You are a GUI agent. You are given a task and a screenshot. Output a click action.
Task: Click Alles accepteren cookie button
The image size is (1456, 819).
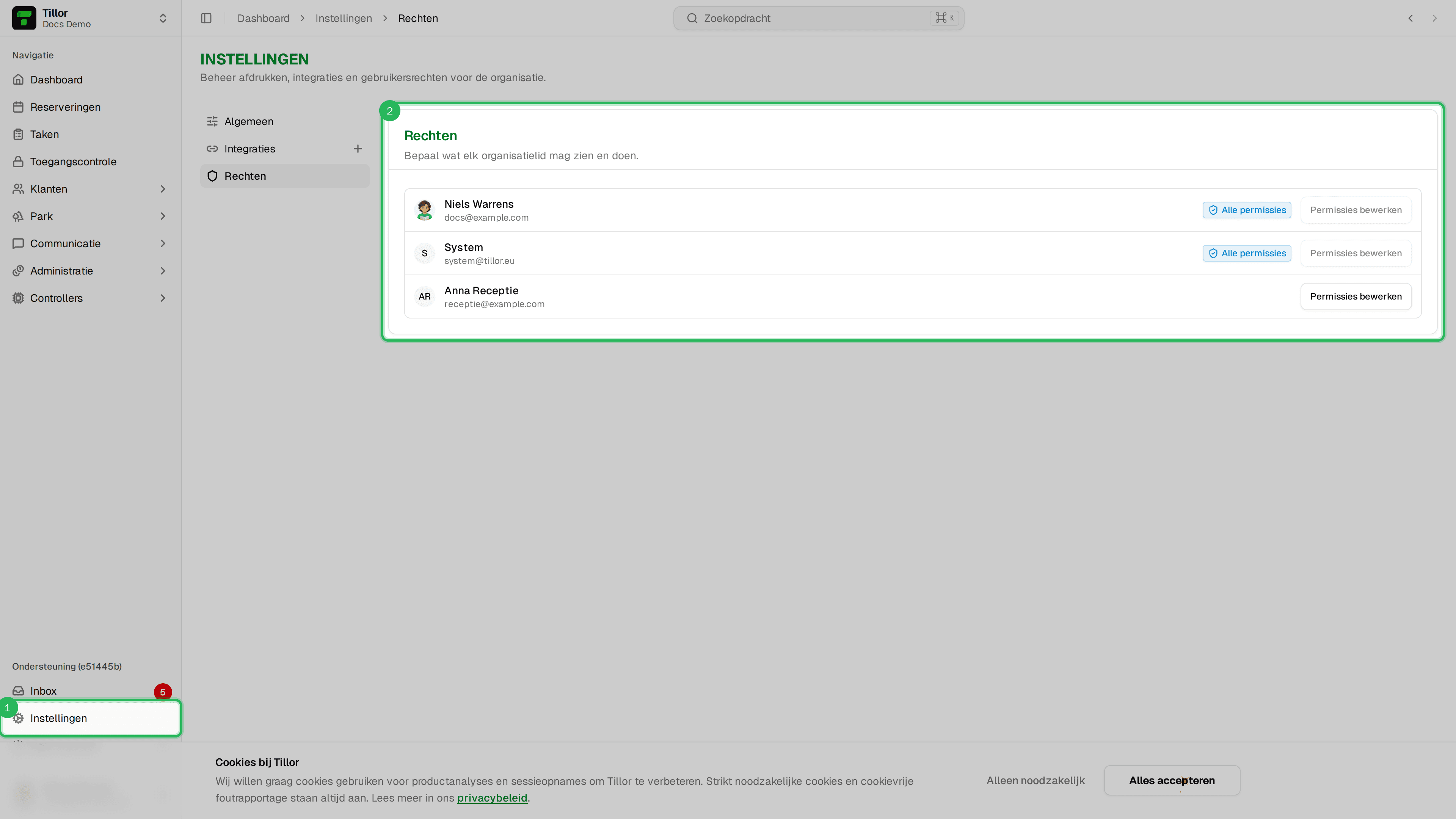1172,781
